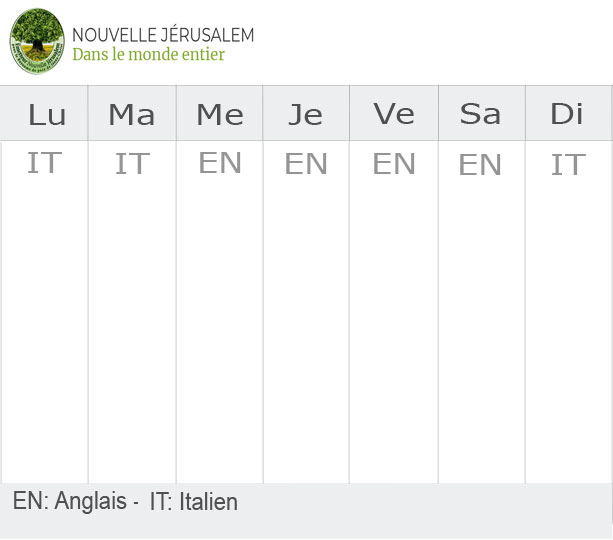Click the EN entry under Friday

point(394,164)
